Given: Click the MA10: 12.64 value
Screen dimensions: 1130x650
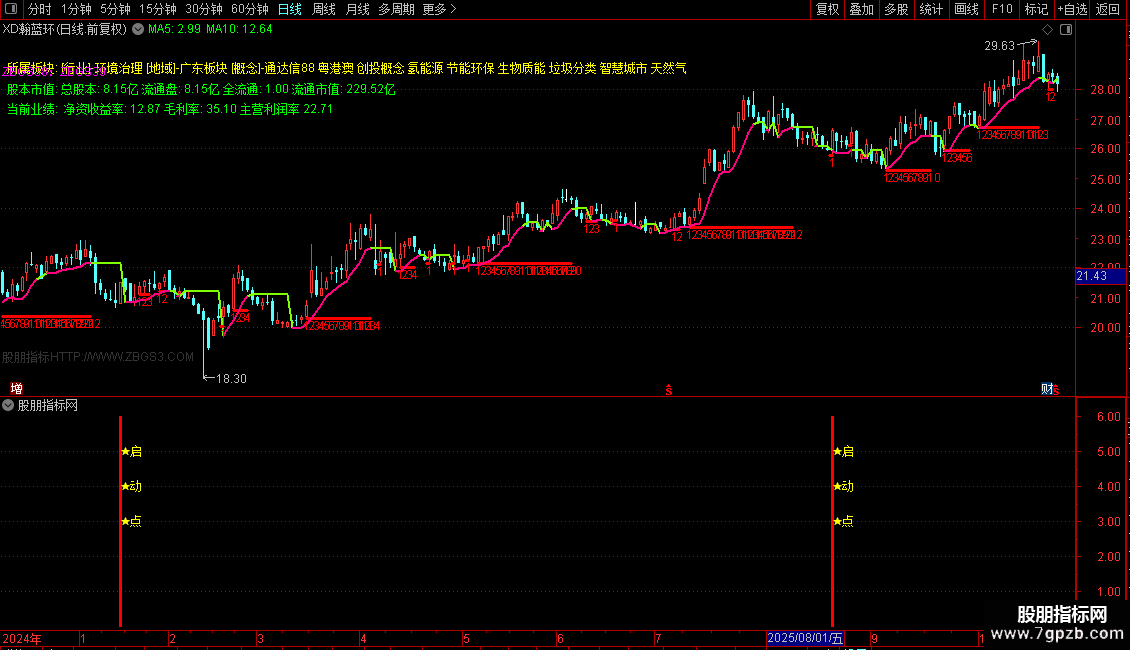Looking at the screenshot, I should pos(239,30).
